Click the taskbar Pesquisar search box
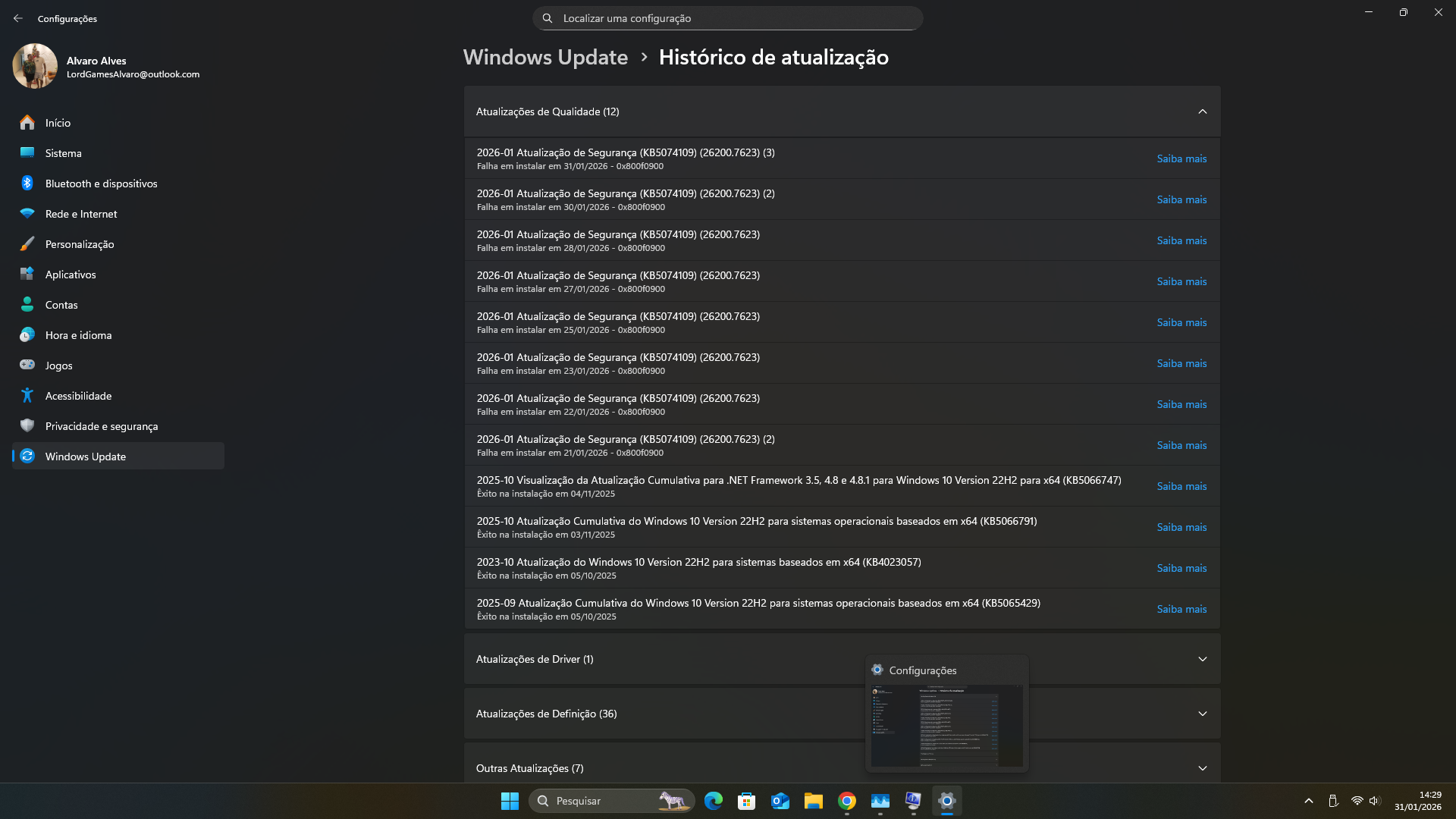1456x819 pixels. point(611,801)
